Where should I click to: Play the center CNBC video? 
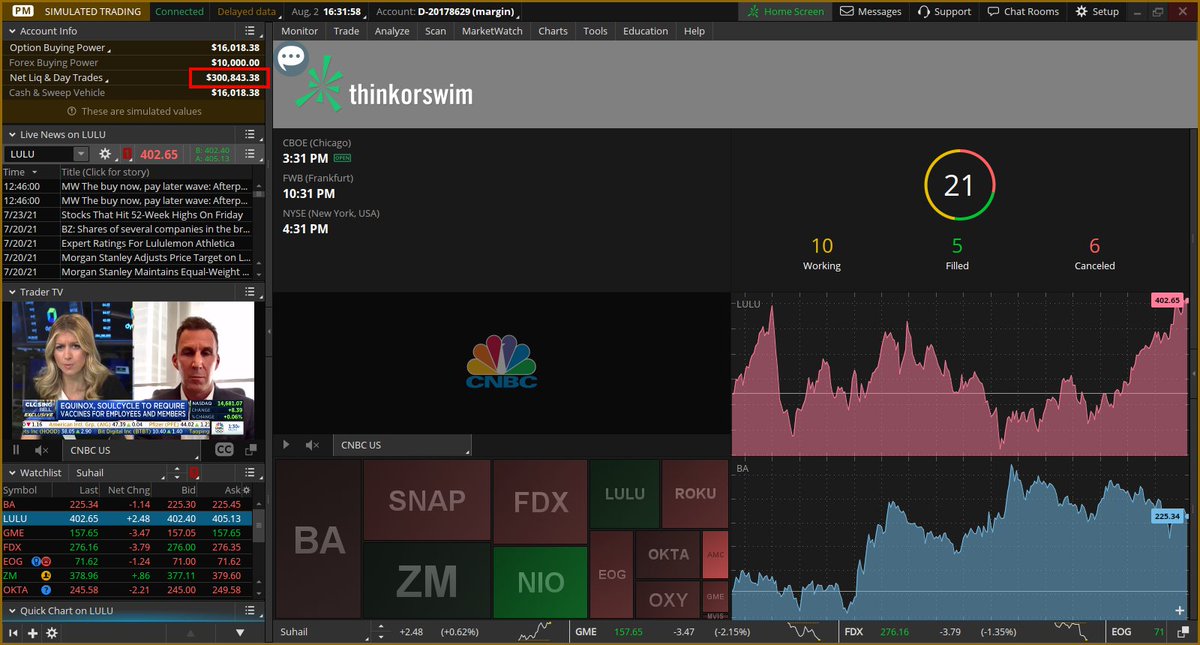(287, 445)
